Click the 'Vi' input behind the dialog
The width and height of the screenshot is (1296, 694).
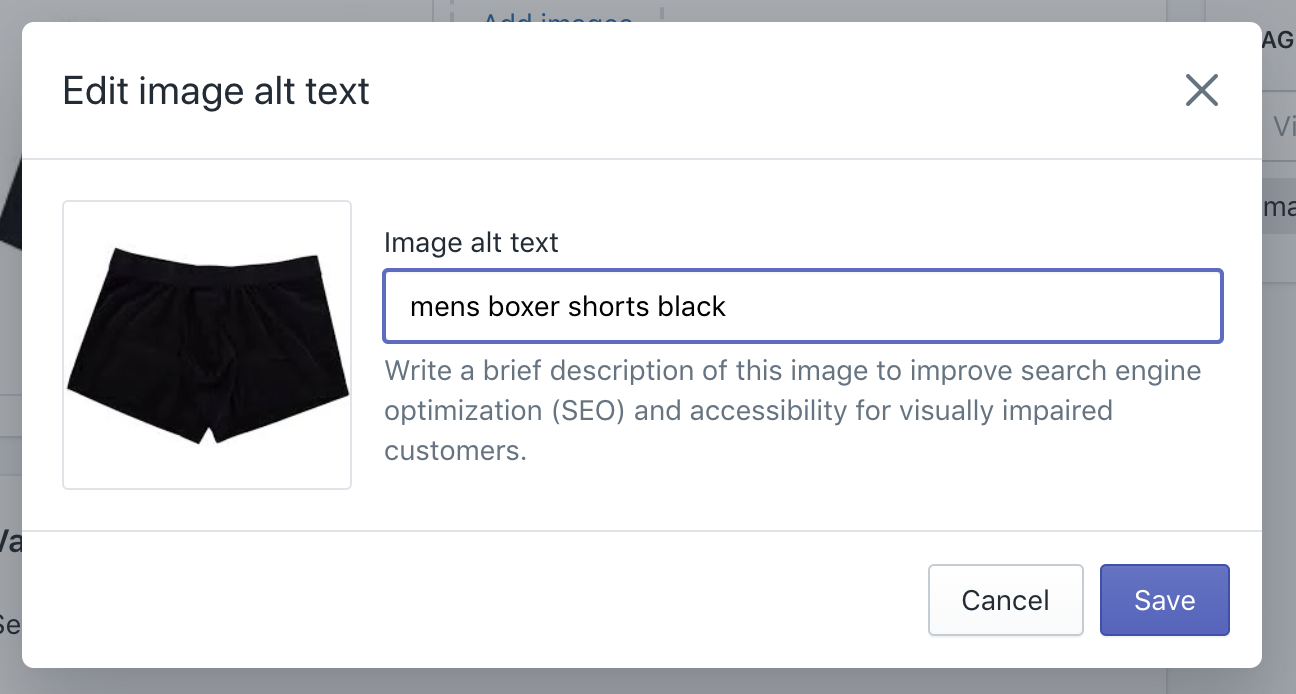point(1280,127)
